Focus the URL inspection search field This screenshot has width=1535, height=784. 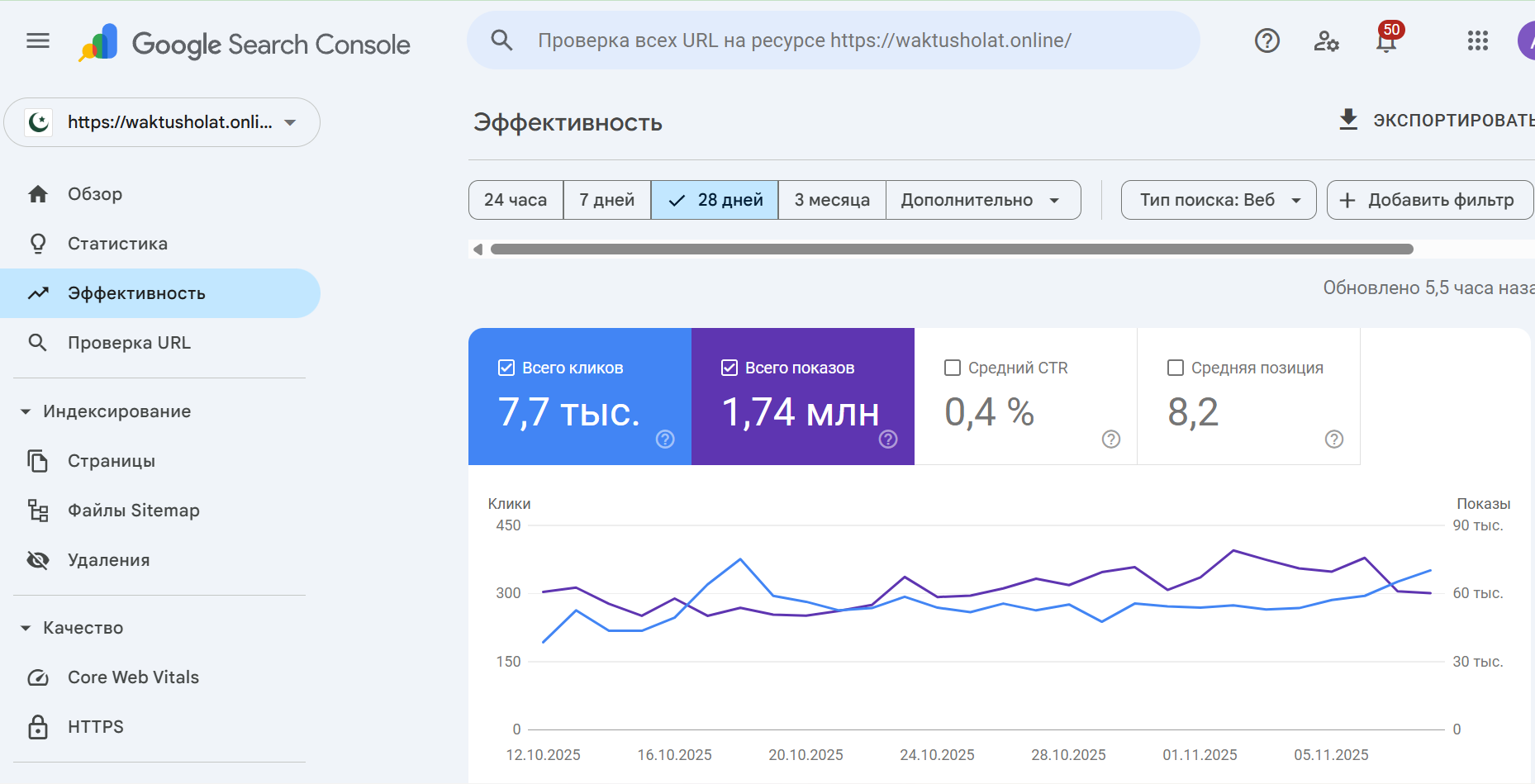(x=833, y=40)
